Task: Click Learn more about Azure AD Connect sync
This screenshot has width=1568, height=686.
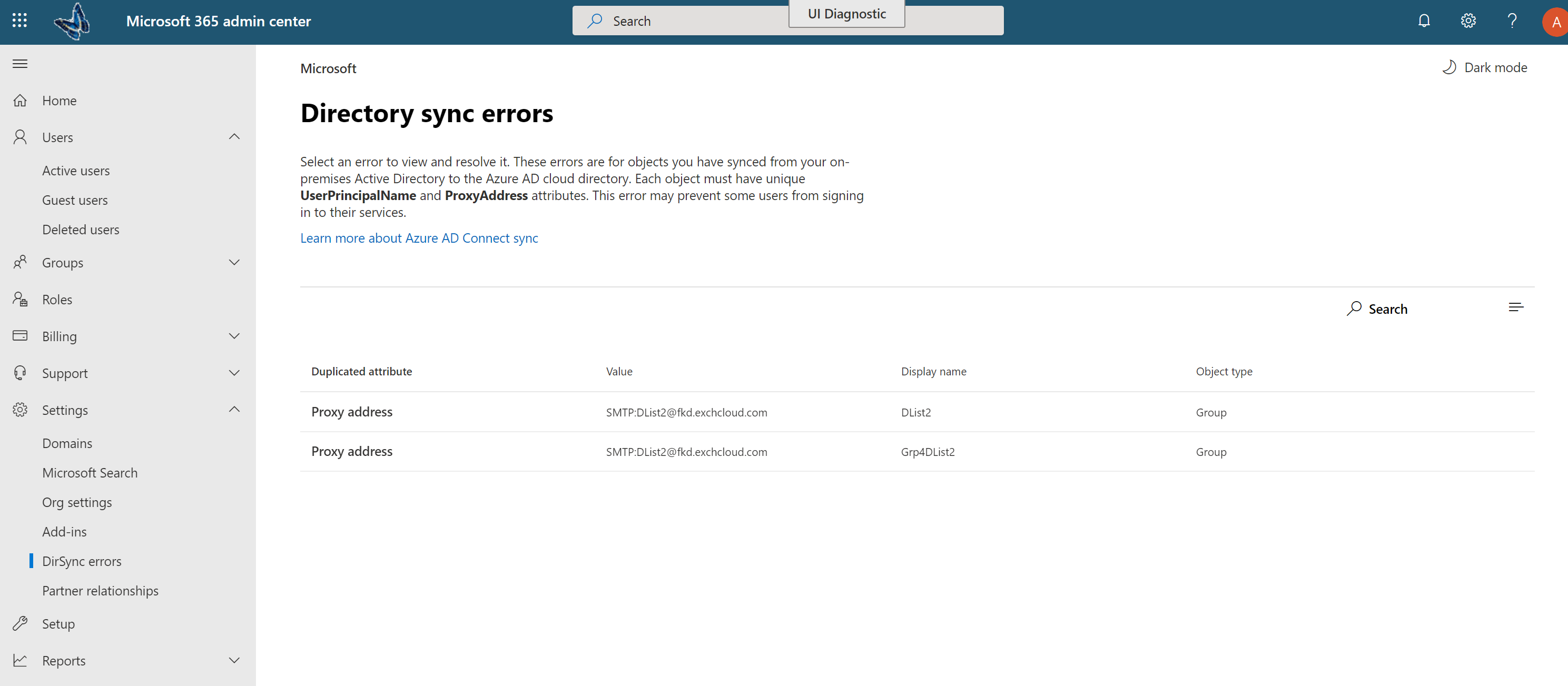Action: (x=419, y=237)
